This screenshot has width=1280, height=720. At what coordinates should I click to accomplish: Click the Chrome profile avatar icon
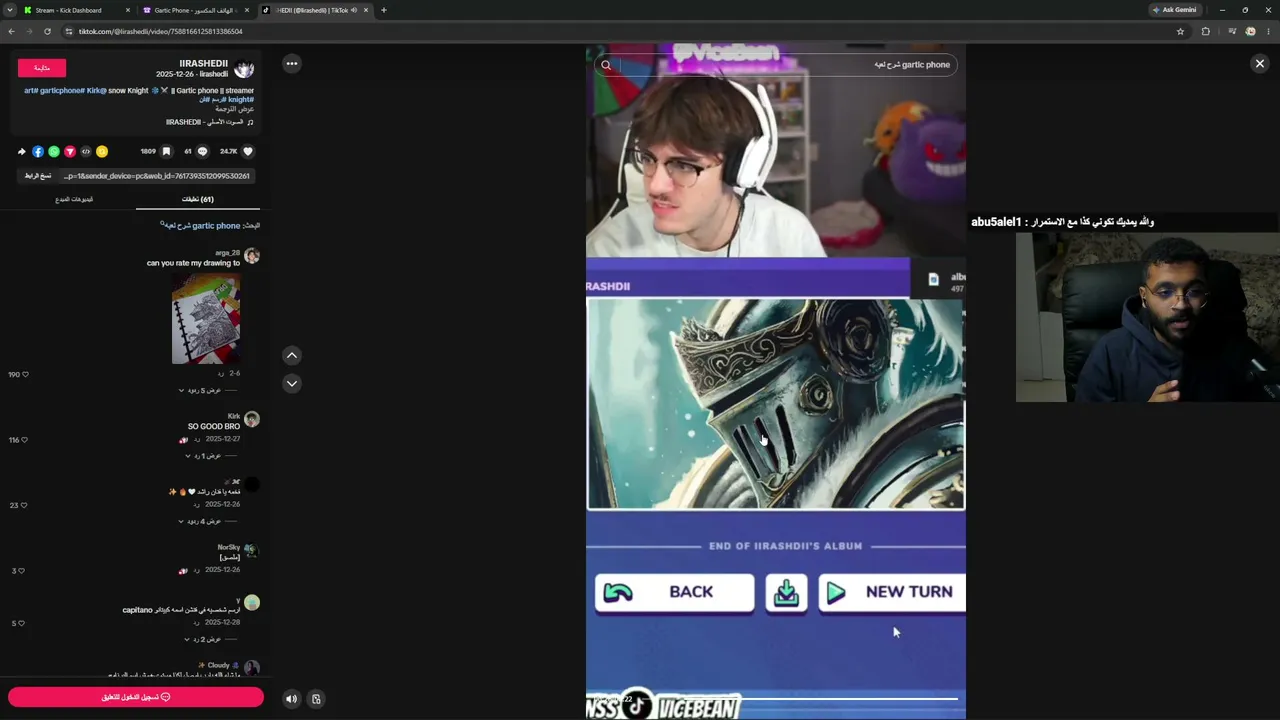(1250, 31)
